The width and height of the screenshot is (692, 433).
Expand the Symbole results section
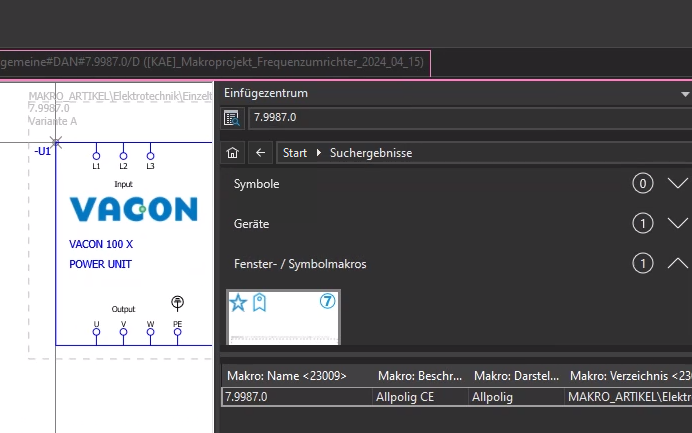[x=677, y=184]
